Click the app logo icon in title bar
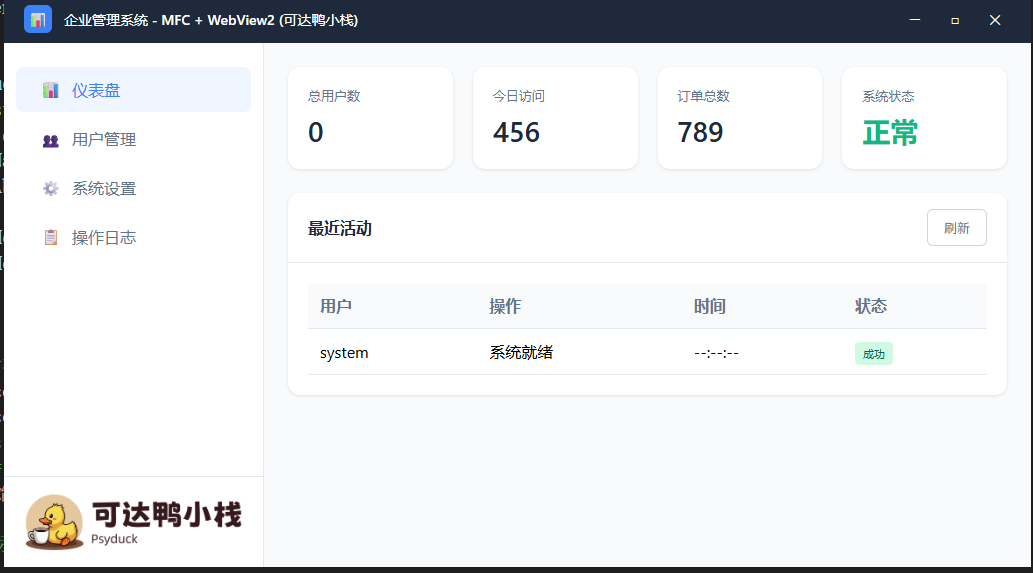Viewport: 1033px width, 573px height. point(38,19)
